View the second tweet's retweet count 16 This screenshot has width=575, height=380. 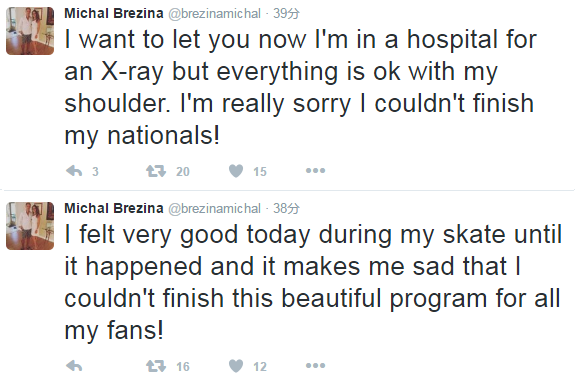pos(183,366)
